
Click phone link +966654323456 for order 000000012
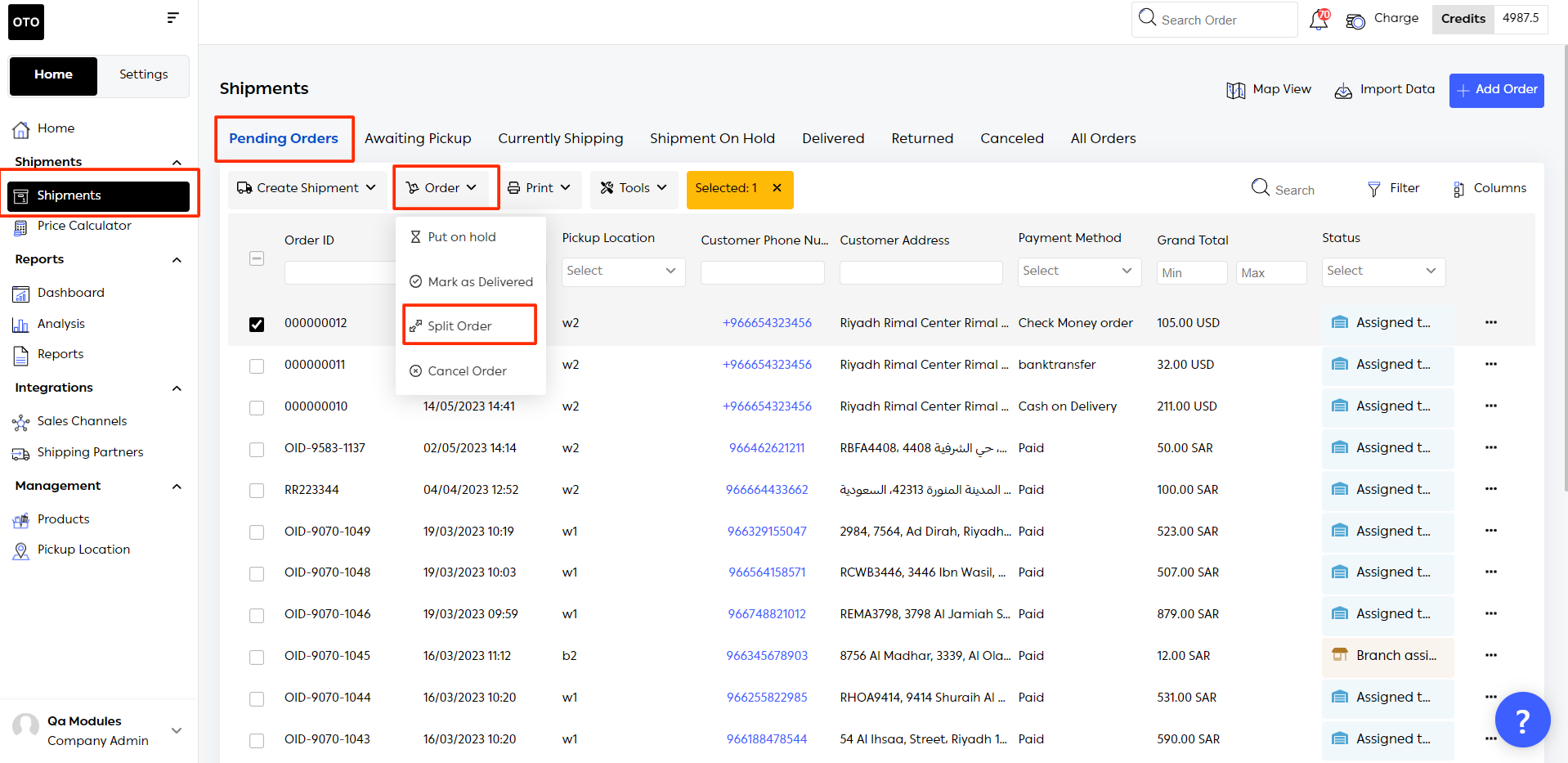[767, 323]
